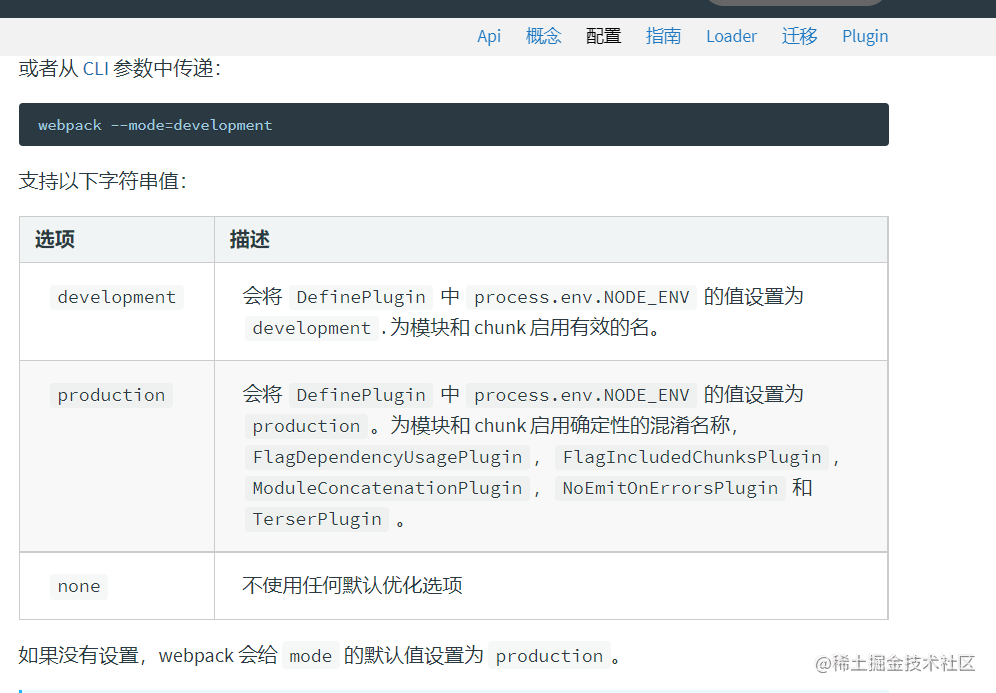996x693 pixels.
Task: Click DefinePlugin in the development row
Action: pyautogui.click(x=361, y=297)
